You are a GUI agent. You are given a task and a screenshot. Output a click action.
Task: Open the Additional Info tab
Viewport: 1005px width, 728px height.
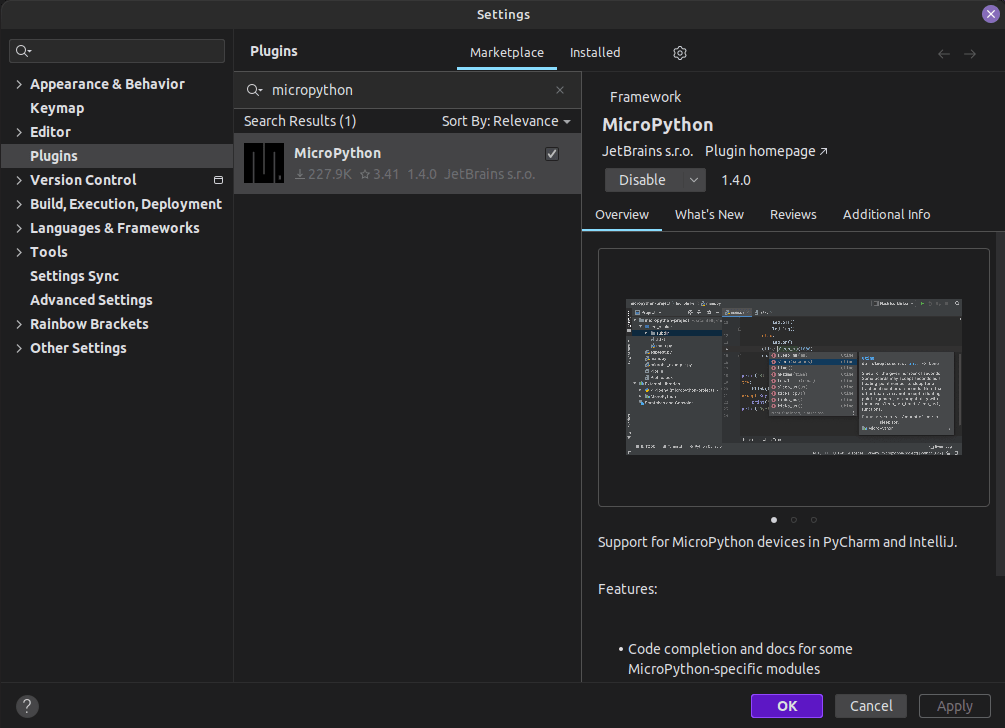click(x=886, y=215)
